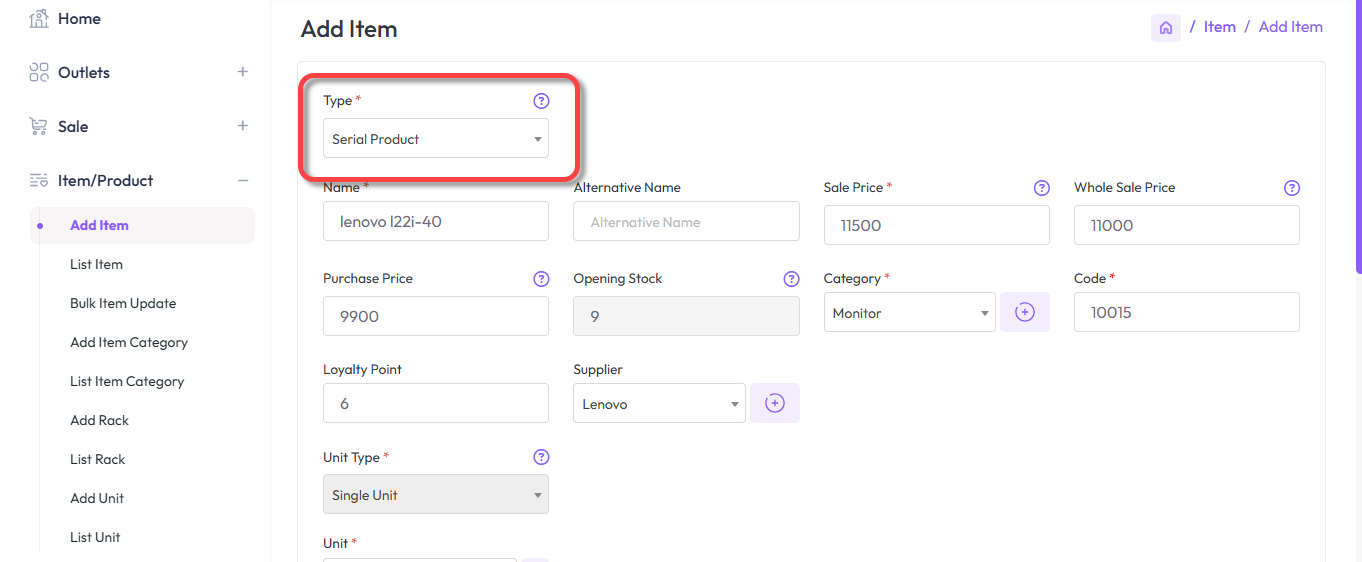Viewport: 1362px width, 562px height.
Task: Click help icon beside Sale Price
Action: click(x=1041, y=188)
